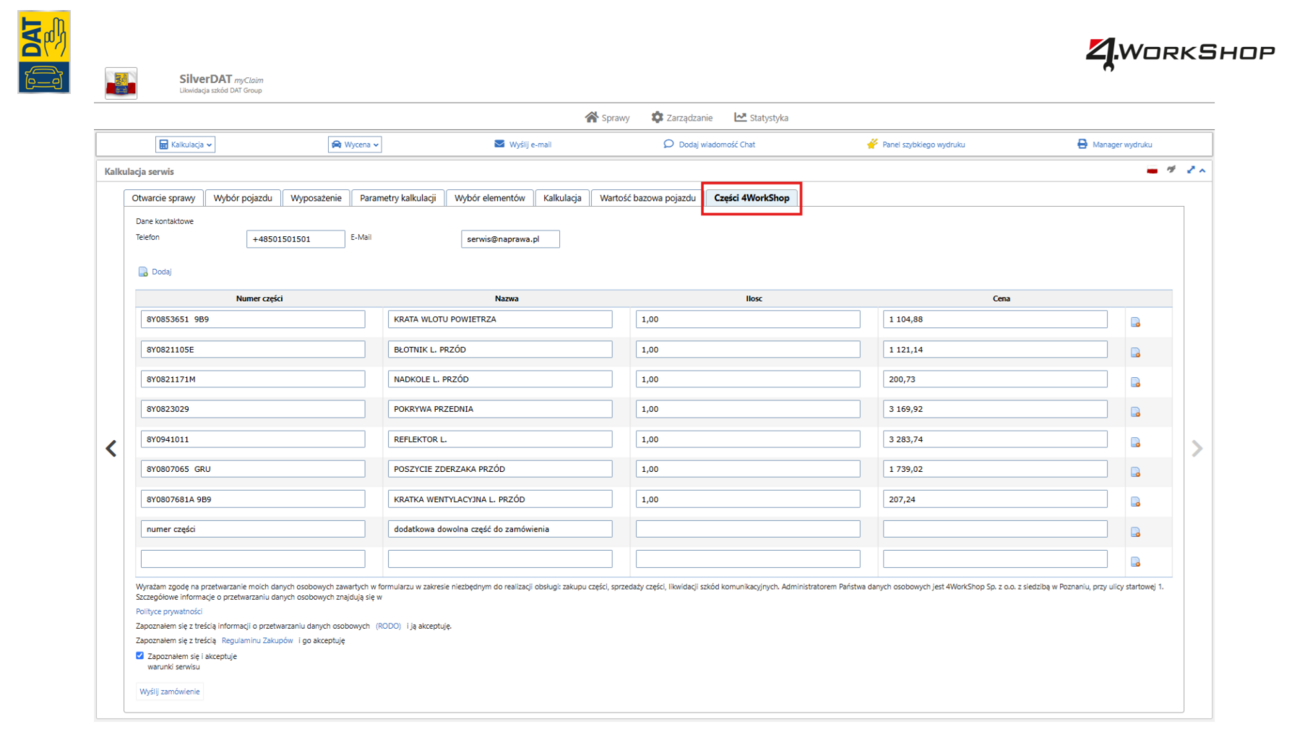Switch to Kalkulacja tab
1292x732 pixels.
(562, 198)
